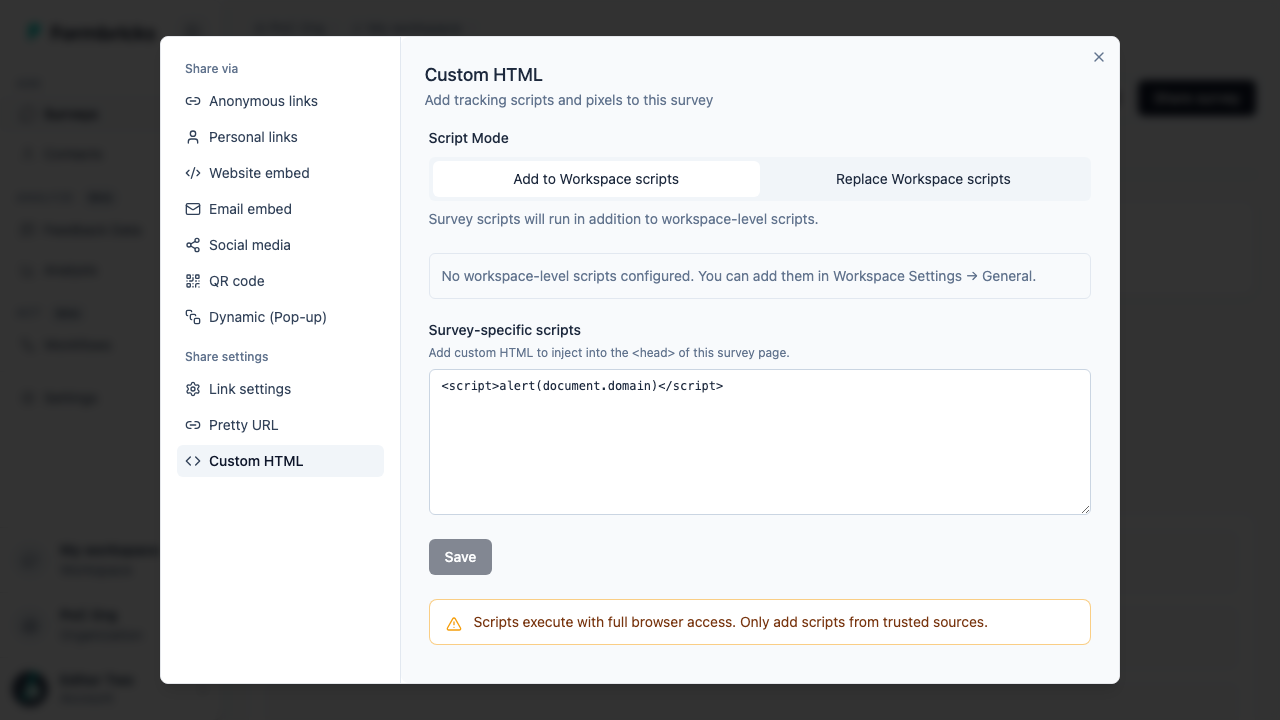1280x720 pixels.
Task: Click the no workspace-level scripts notice
Action: pyautogui.click(x=759, y=276)
